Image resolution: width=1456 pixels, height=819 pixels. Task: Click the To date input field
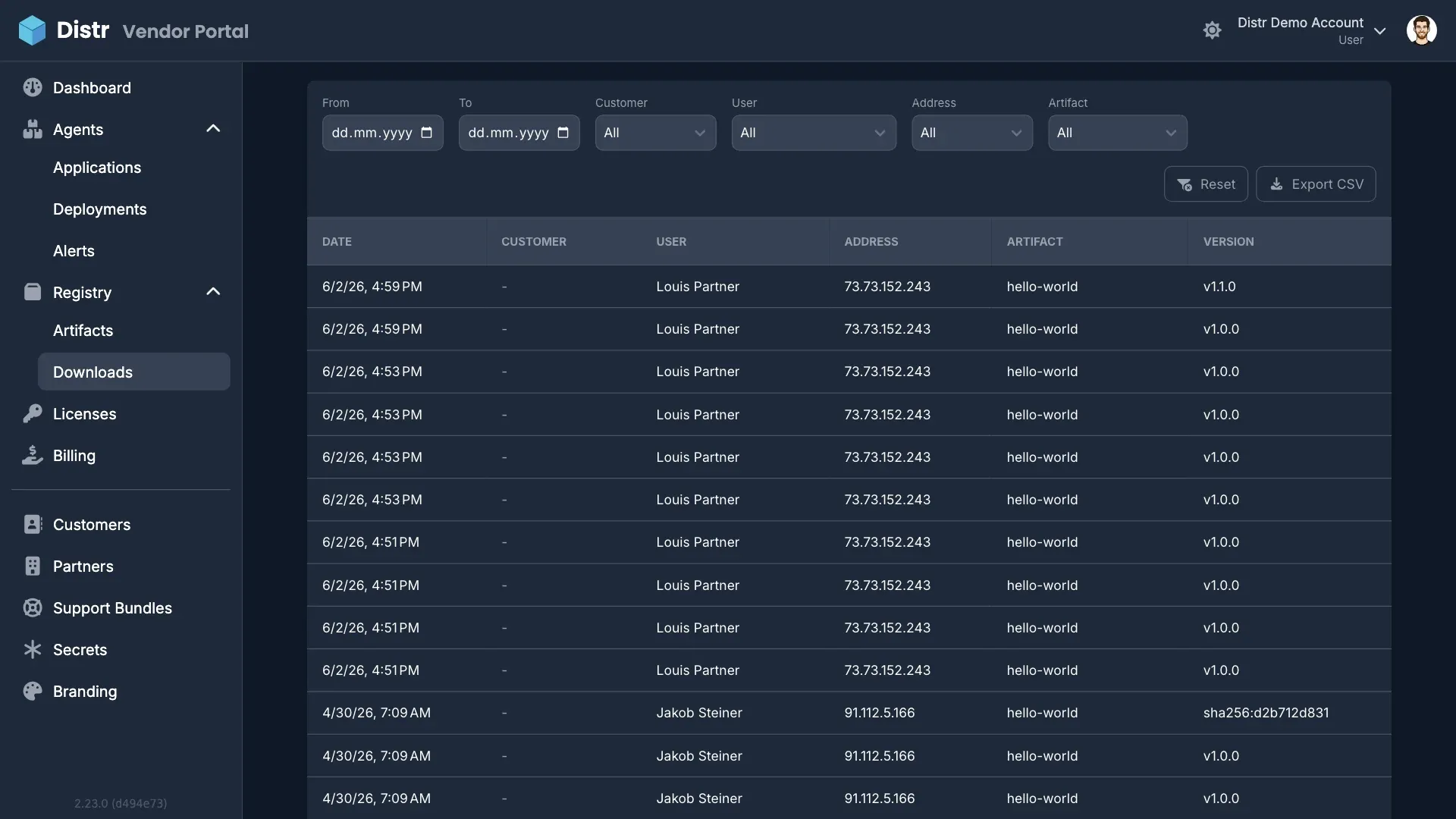tap(519, 133)
